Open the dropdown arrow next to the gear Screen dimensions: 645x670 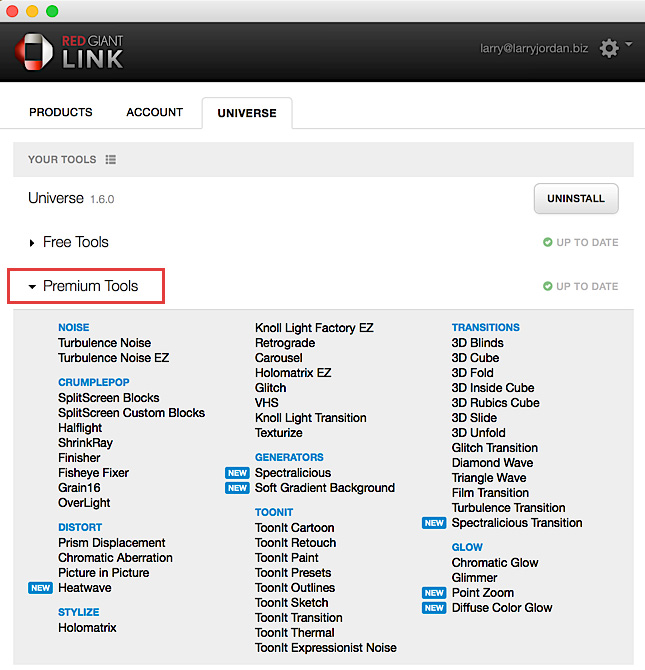[x=628, y=44]
